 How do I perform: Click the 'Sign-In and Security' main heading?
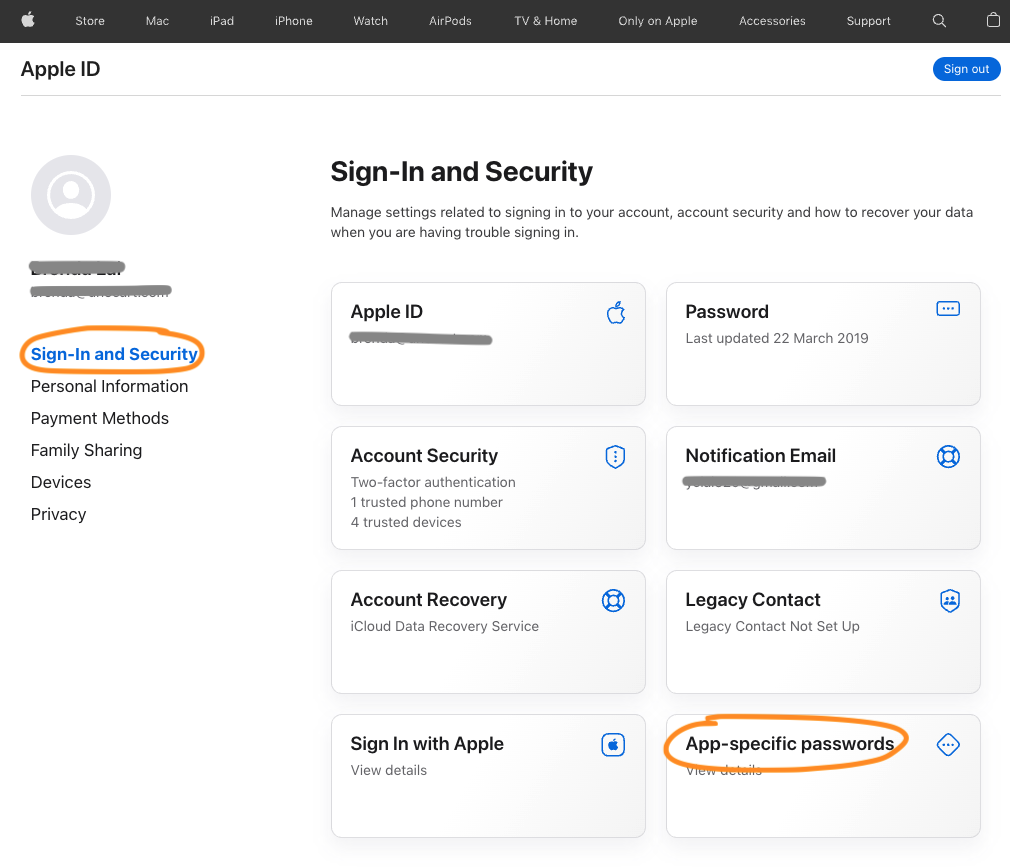(x=461, y=172)
